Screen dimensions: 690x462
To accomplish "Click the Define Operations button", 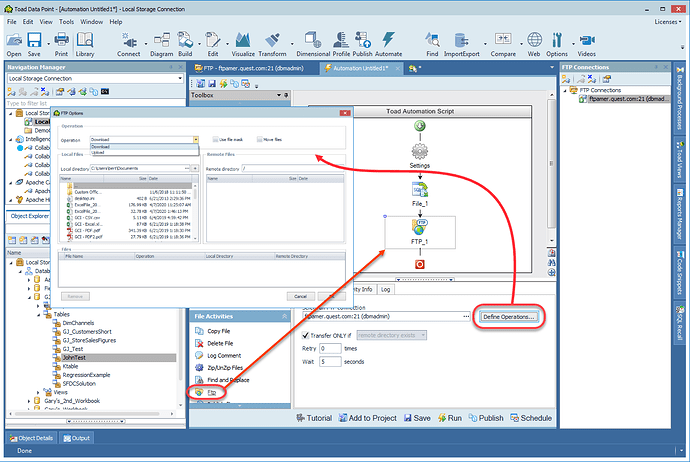I will tap(508, 317).
